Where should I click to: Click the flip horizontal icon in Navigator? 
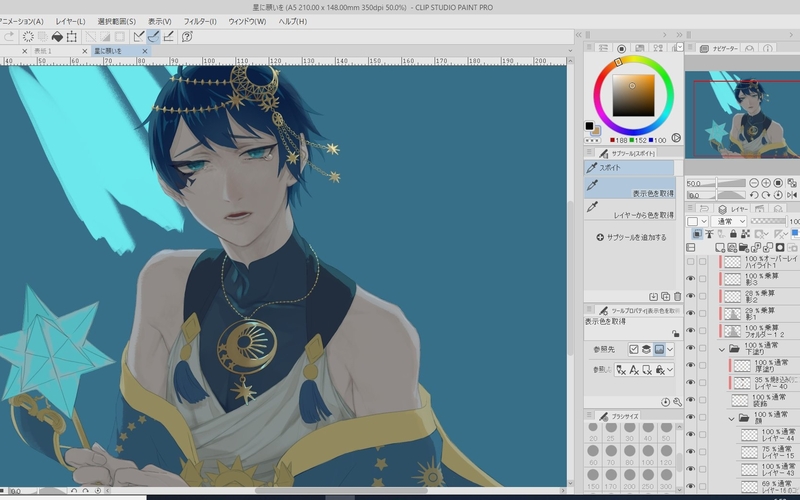click(792, 195)
